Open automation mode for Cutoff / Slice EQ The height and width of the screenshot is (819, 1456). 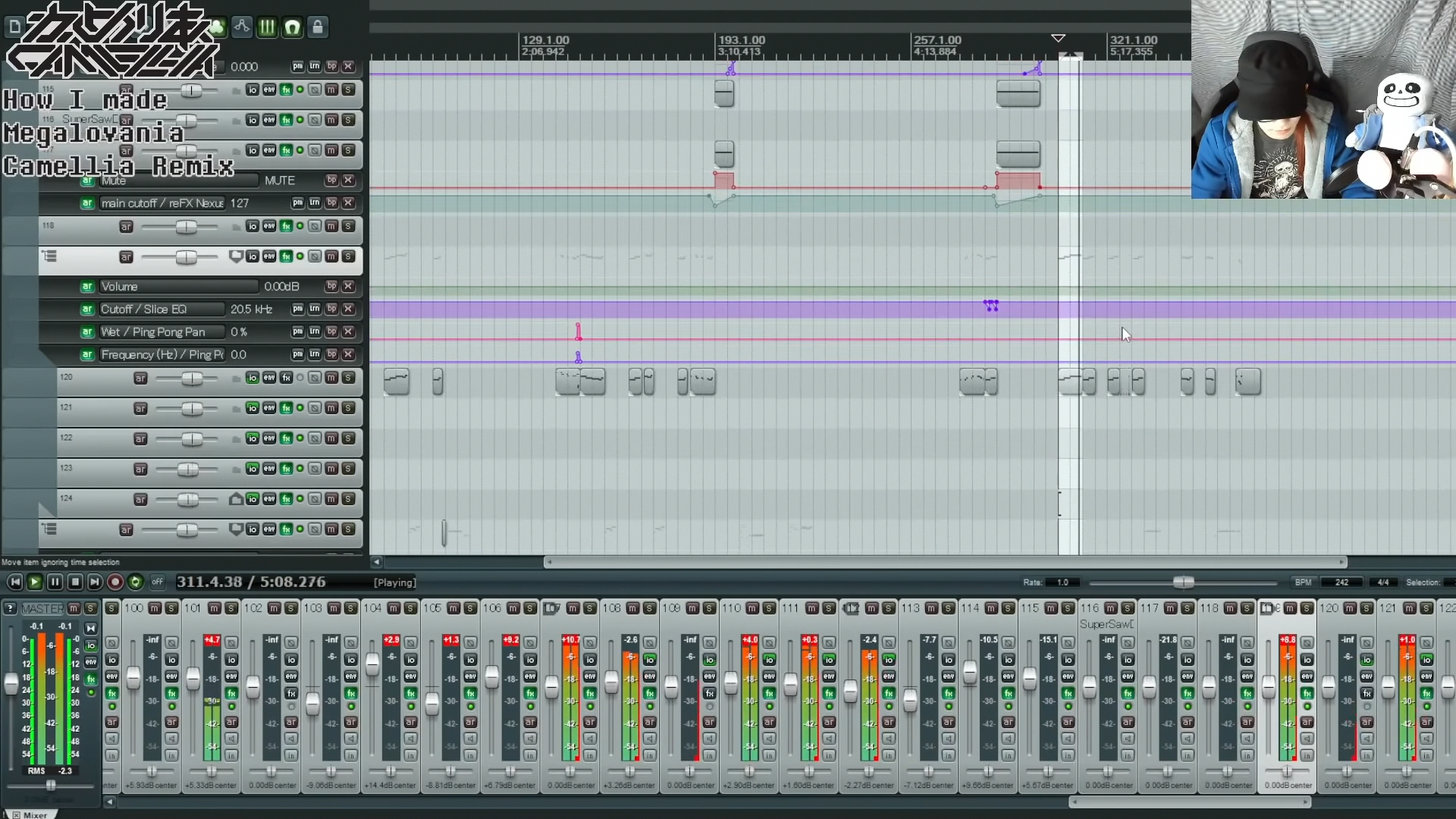click(x=87, y=309)
